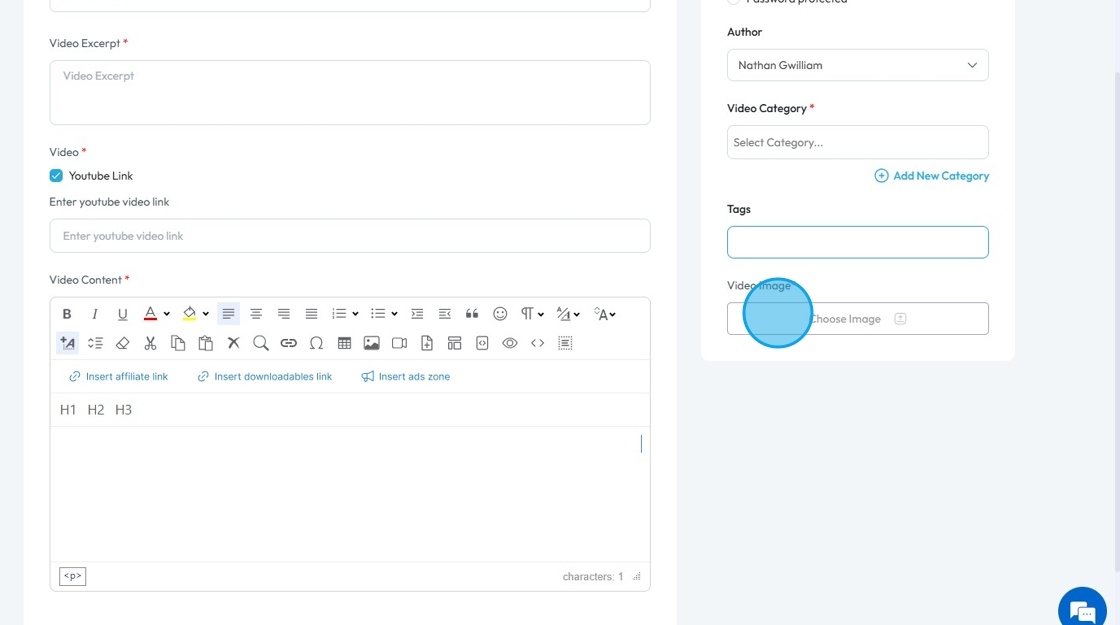Focus the Video Excerpt text area
Viewport: 1120px width, 625px height.
coord(350,92)
